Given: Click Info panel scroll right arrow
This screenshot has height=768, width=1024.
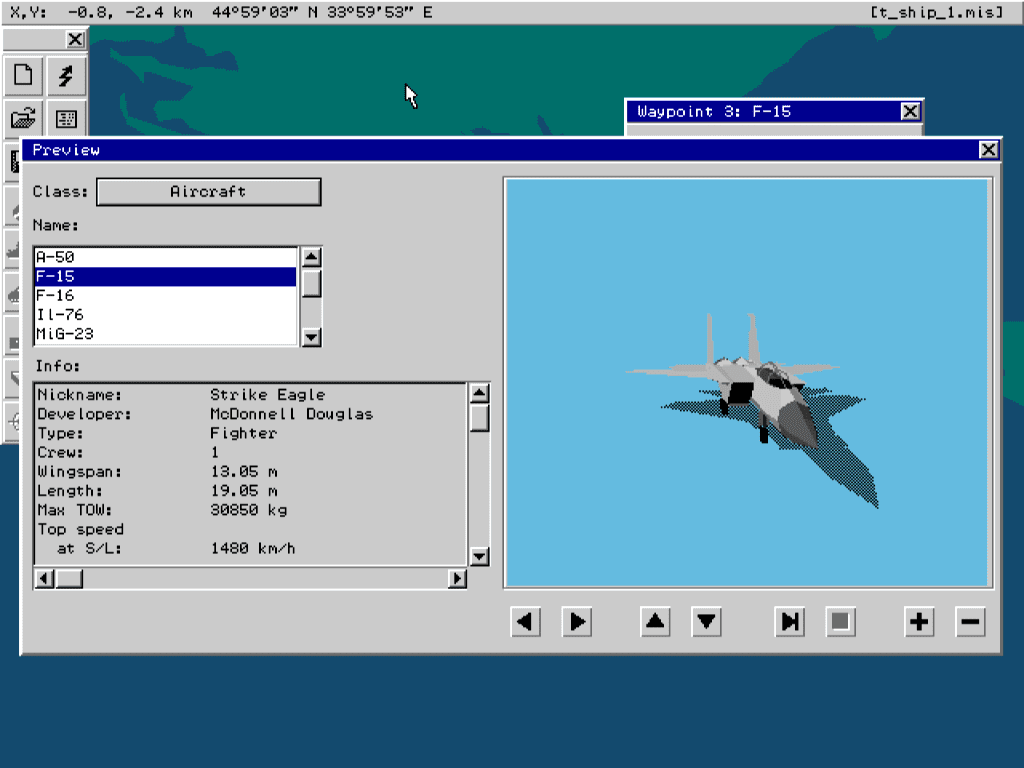Looking at the screenshot, I should [457, 579].
